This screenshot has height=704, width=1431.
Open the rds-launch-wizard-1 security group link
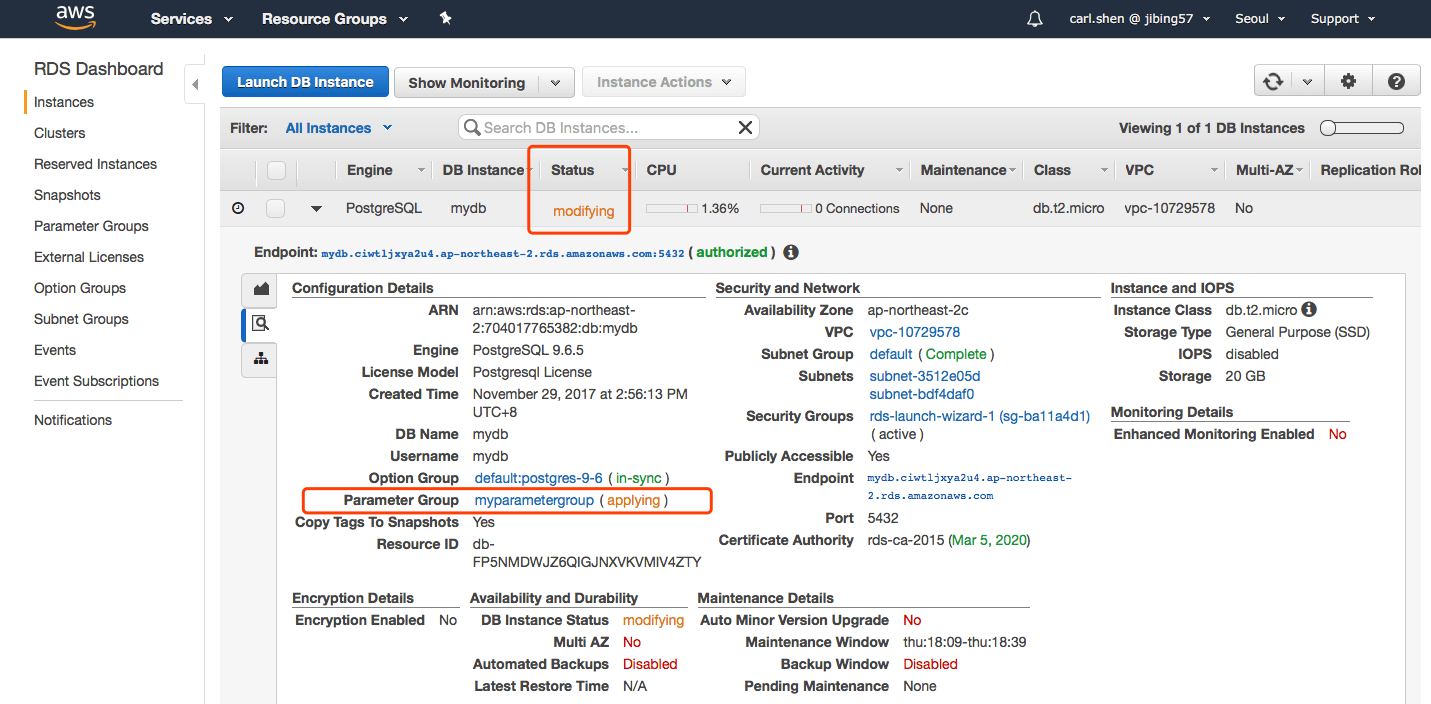coord(980,416)
